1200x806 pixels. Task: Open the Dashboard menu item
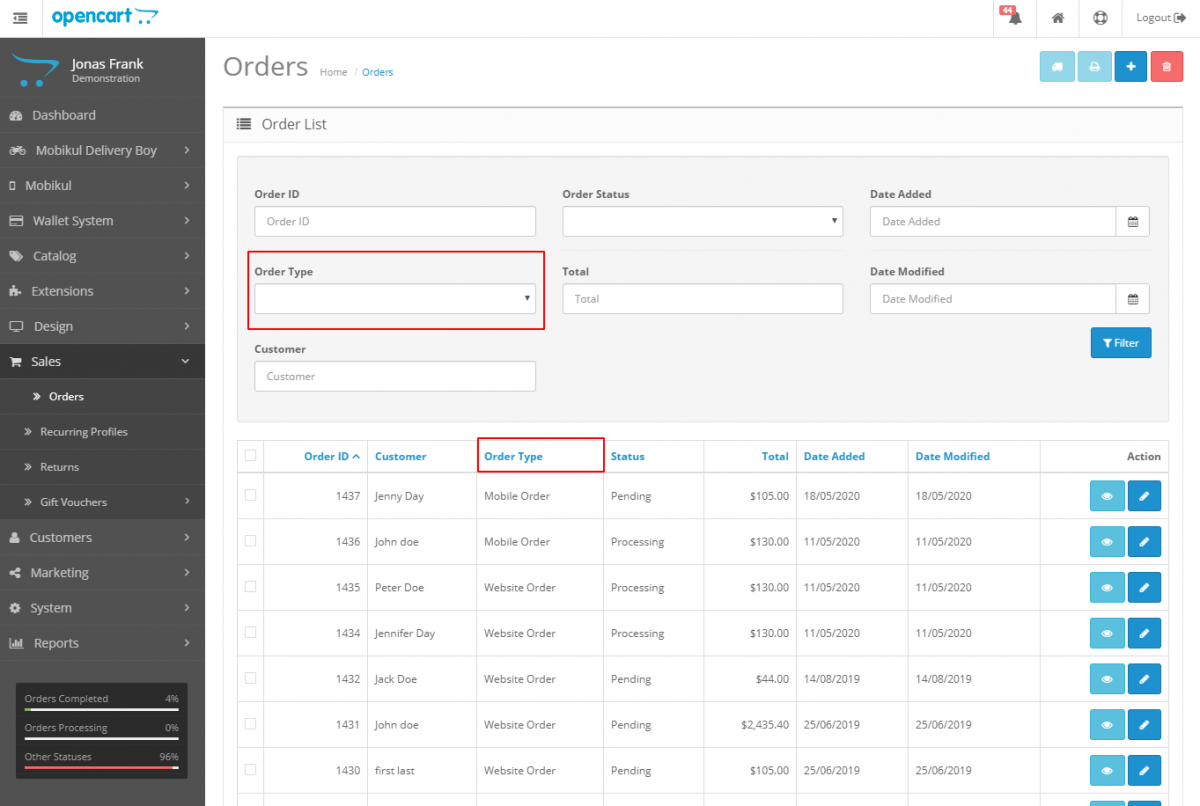coord(102,115)
